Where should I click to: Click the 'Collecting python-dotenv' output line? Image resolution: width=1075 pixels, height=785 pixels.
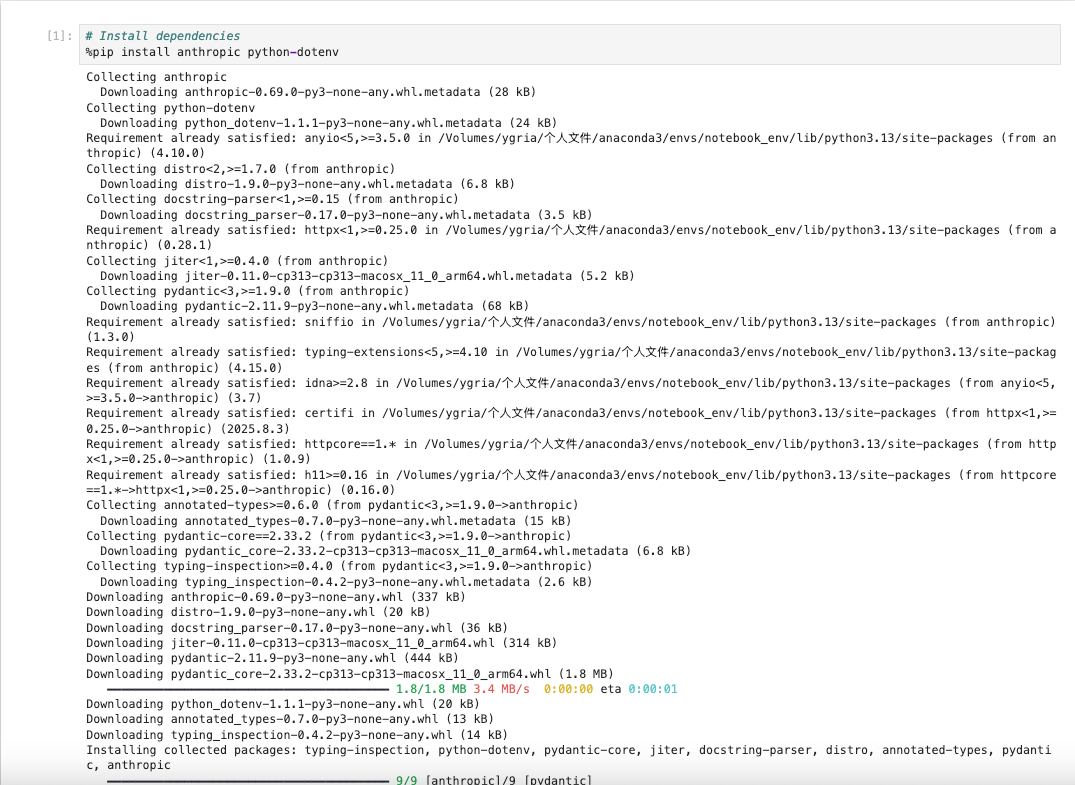(x=170, y=107)
